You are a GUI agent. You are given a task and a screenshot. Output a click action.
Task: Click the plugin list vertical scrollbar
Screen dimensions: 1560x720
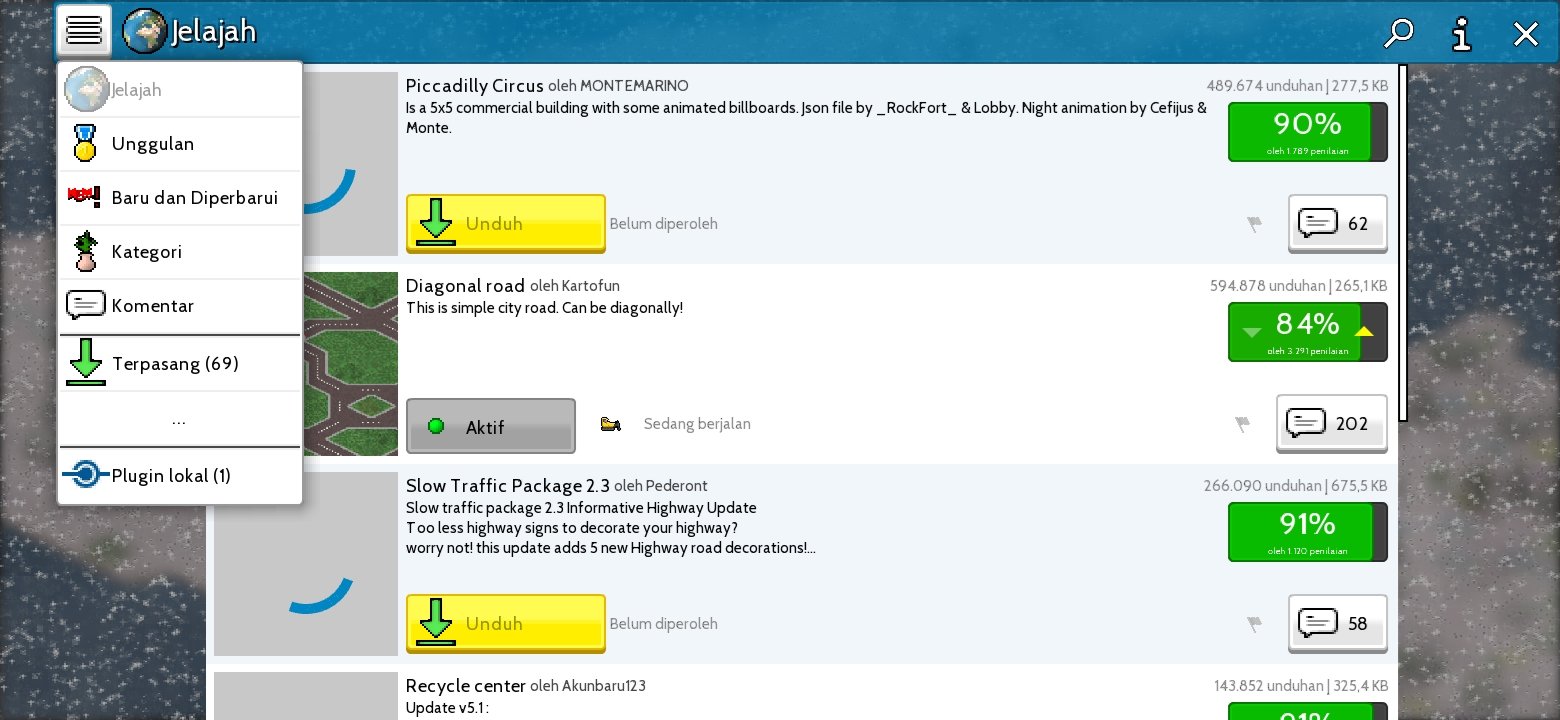click(x=1403, y=242)
